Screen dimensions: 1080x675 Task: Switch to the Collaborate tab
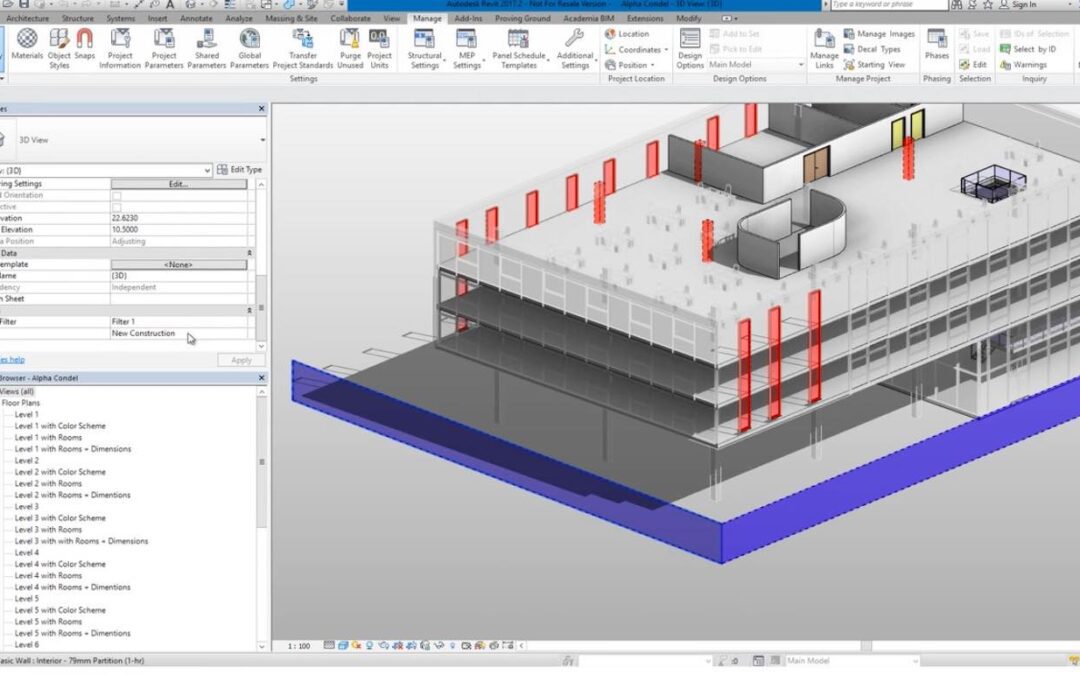(x=350, y=19)
